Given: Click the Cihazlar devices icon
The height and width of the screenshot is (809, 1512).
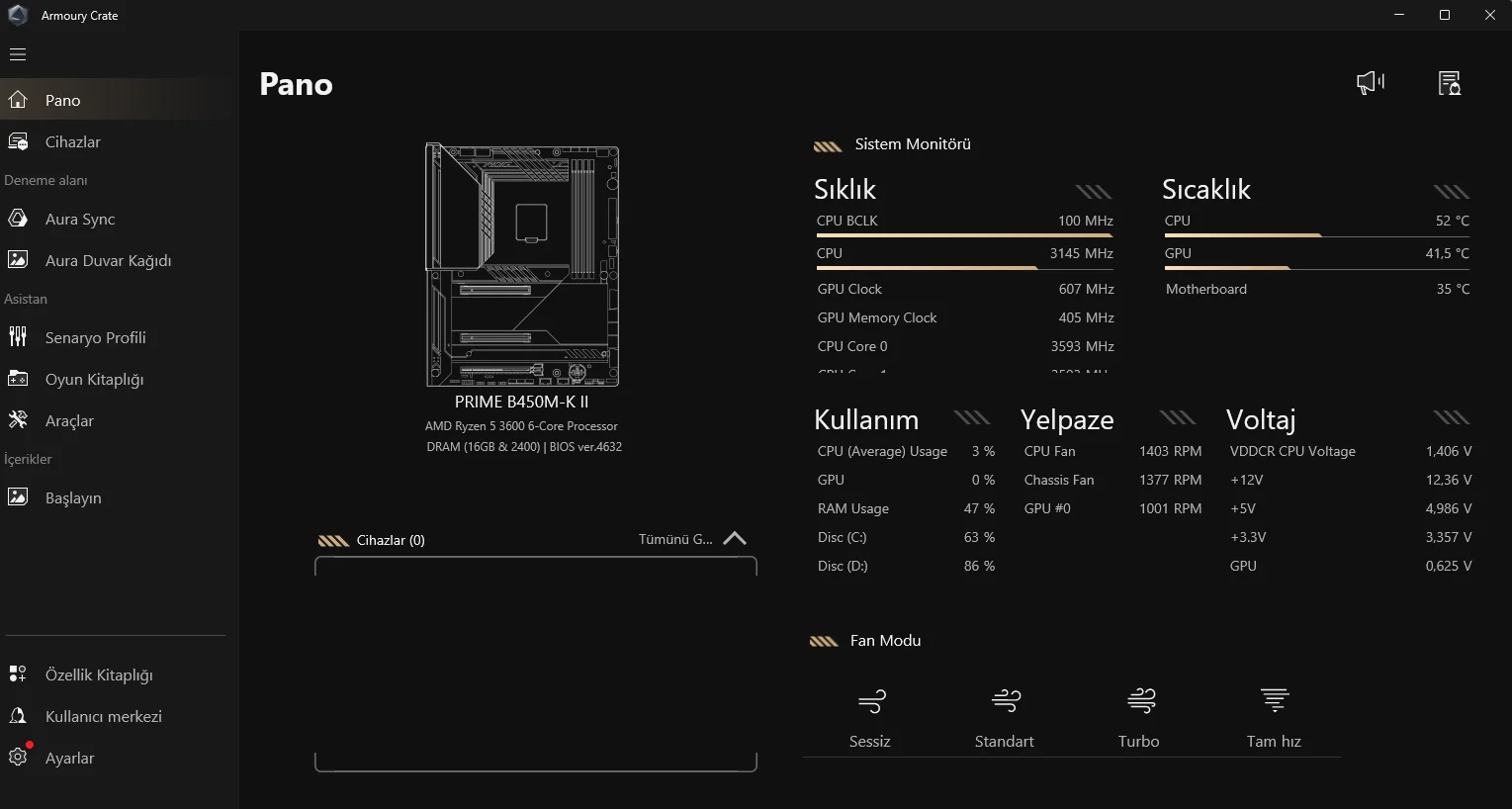Looking at the screenshot, I should pyautogui.click(x=18, y=141).
